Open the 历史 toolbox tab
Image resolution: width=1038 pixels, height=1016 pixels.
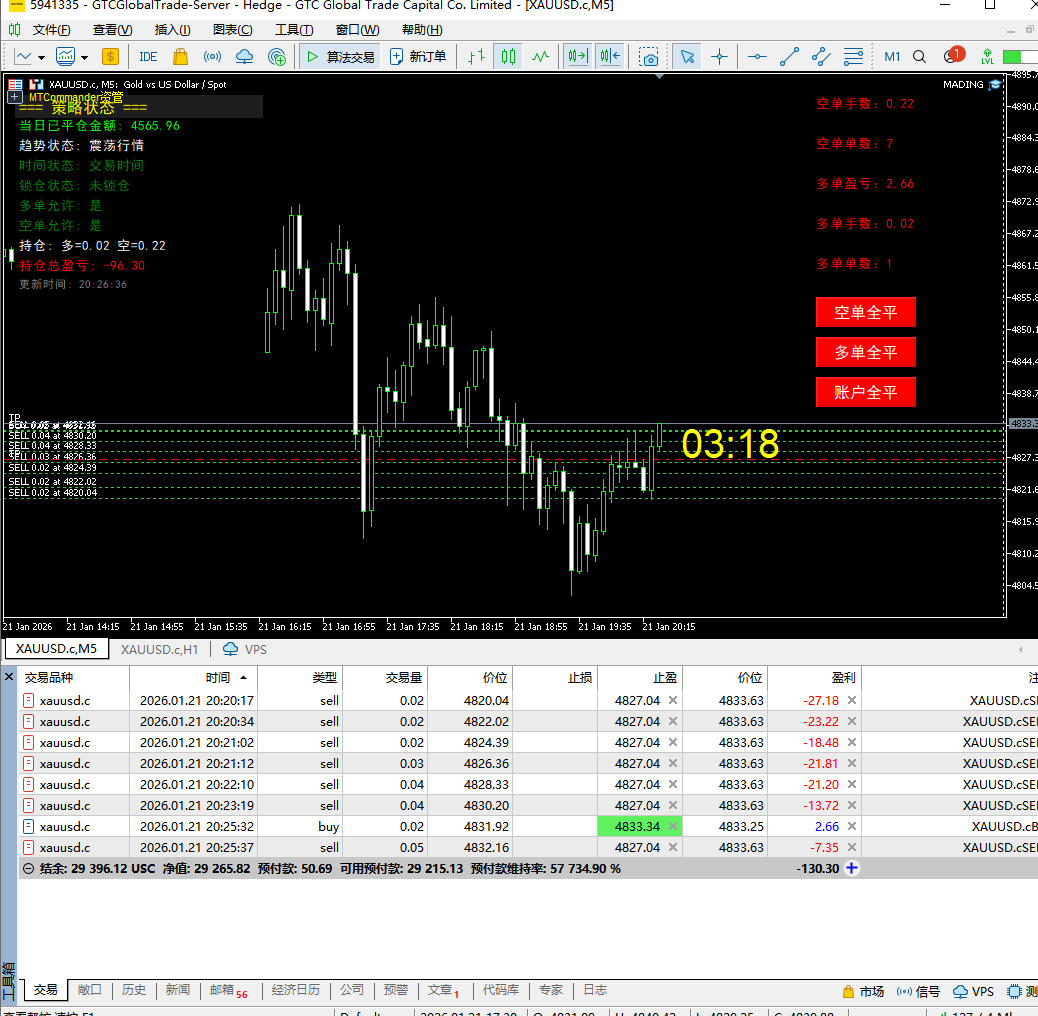pos(134,990)
